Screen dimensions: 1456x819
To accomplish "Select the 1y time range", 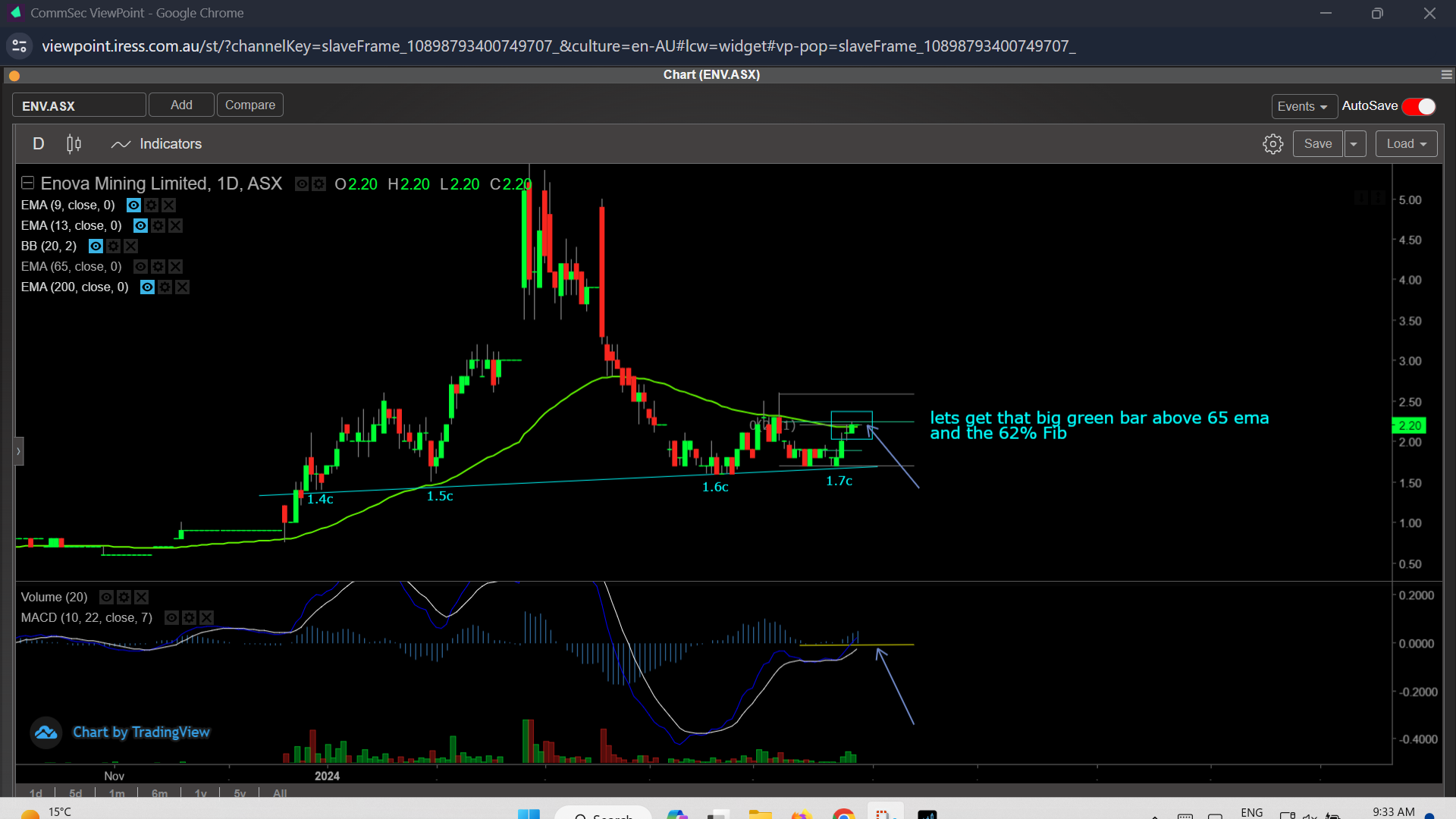I will 200,793.
